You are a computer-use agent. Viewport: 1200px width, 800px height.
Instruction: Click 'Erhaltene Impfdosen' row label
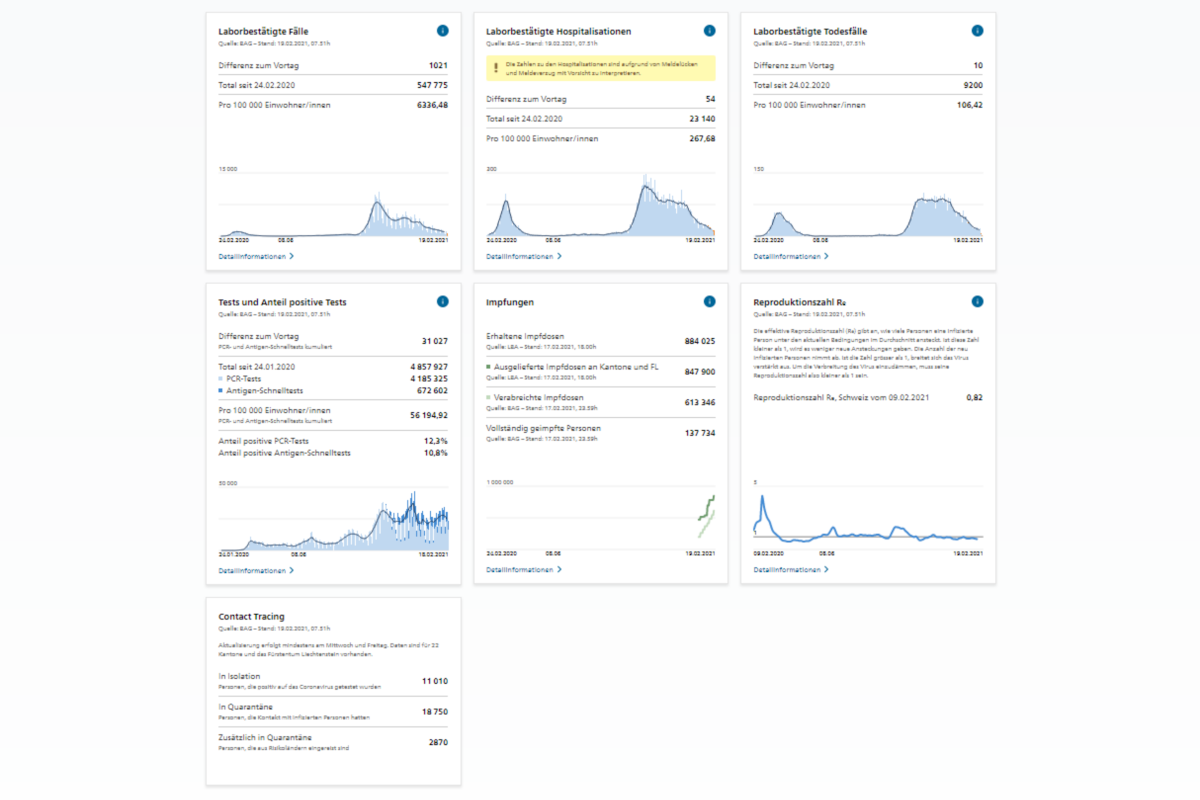pos(524,337)
